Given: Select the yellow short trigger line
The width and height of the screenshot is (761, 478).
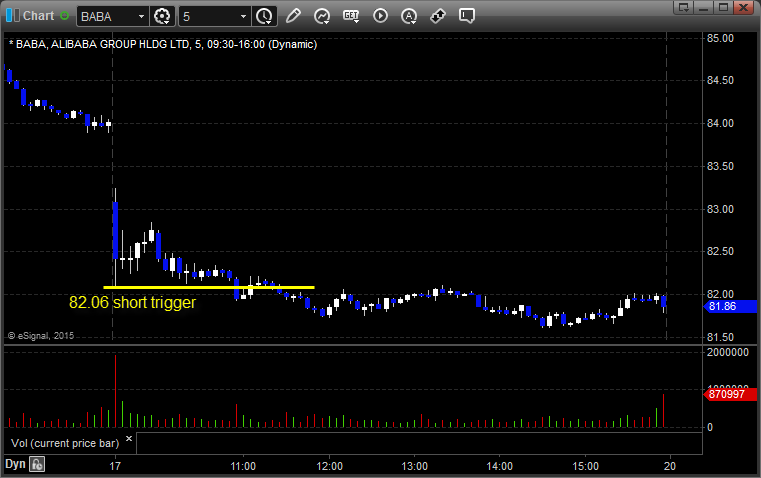Looking at the screenshot, I should pyautogui.click(x=209, y=287).
